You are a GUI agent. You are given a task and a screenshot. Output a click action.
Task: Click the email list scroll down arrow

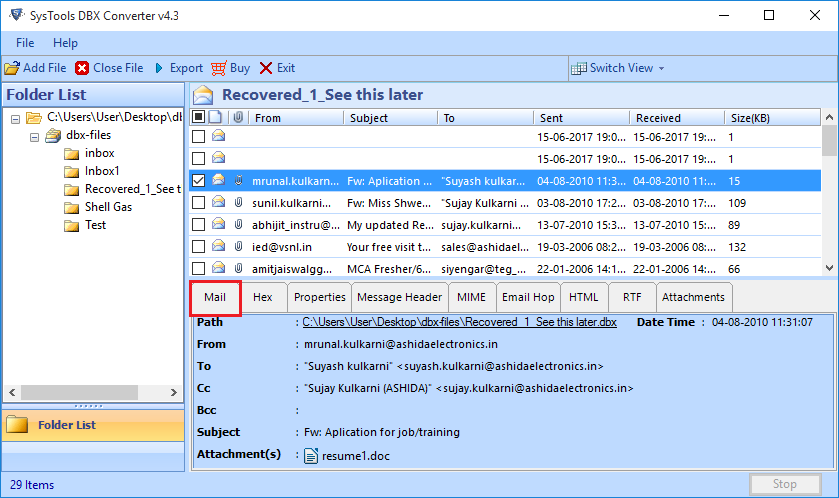(829, 267)
